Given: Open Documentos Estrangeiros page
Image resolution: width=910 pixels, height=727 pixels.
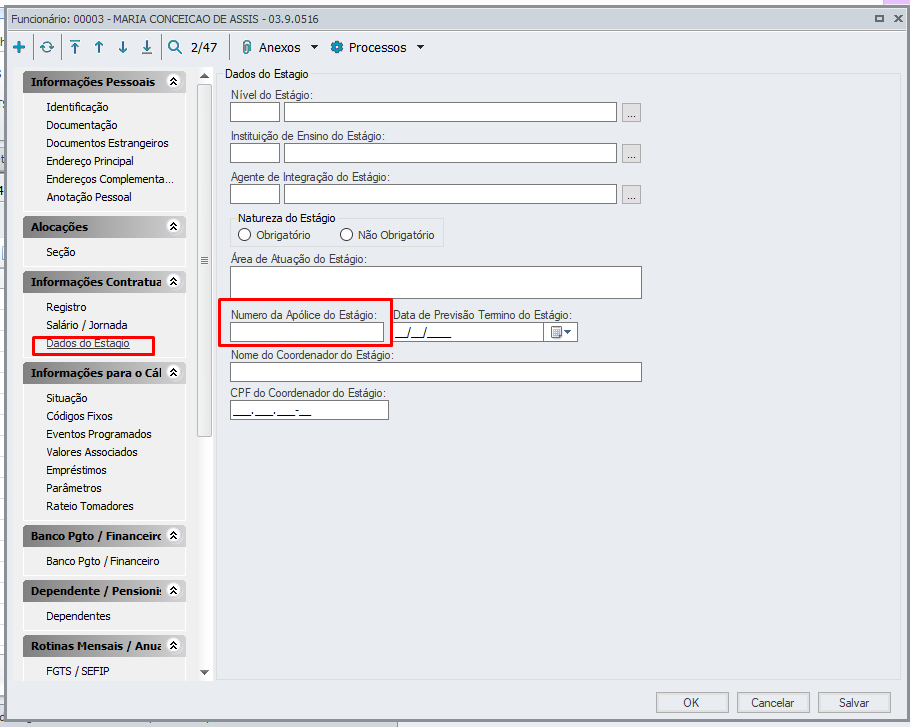Looking at the screenshot, I should 107,143.
